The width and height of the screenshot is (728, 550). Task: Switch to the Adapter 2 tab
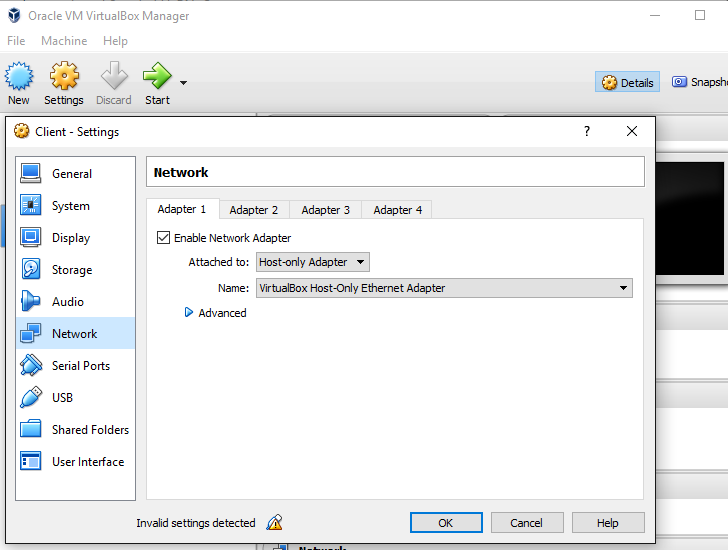(254, 210)
